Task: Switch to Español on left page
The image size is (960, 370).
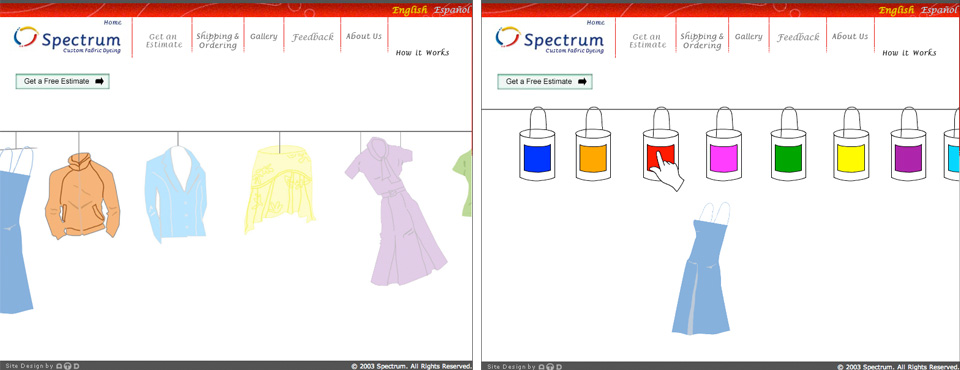Action: 452,10
